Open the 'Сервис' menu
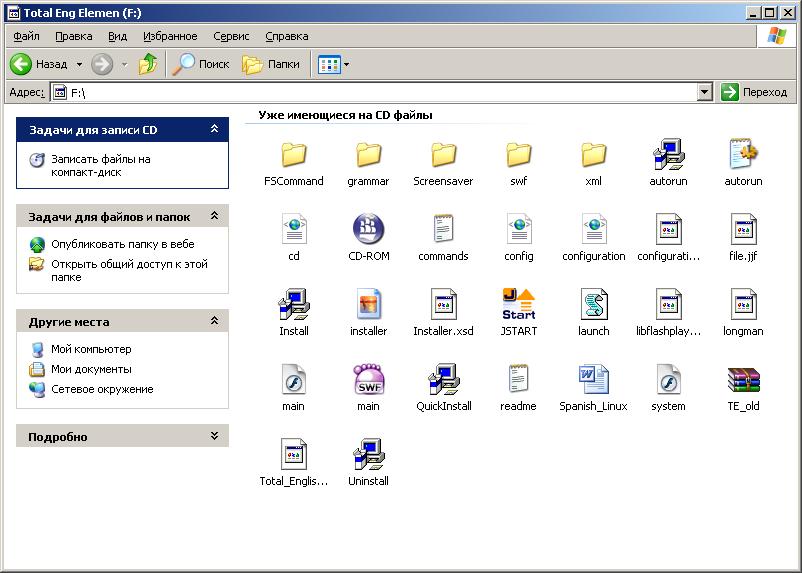Screen dimensions: 802x573 pyautogui.click(x=231, y=36)
